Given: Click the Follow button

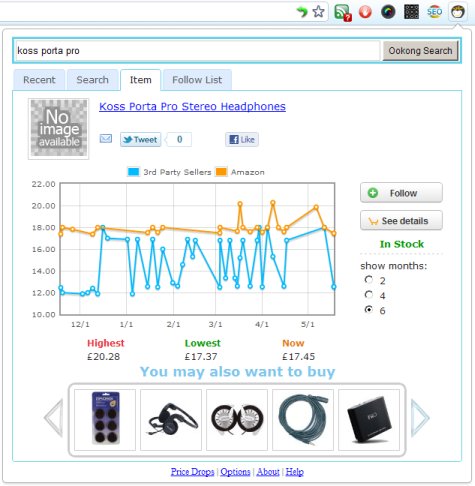Looking at the screenshot, I should (x=401, y=193).
